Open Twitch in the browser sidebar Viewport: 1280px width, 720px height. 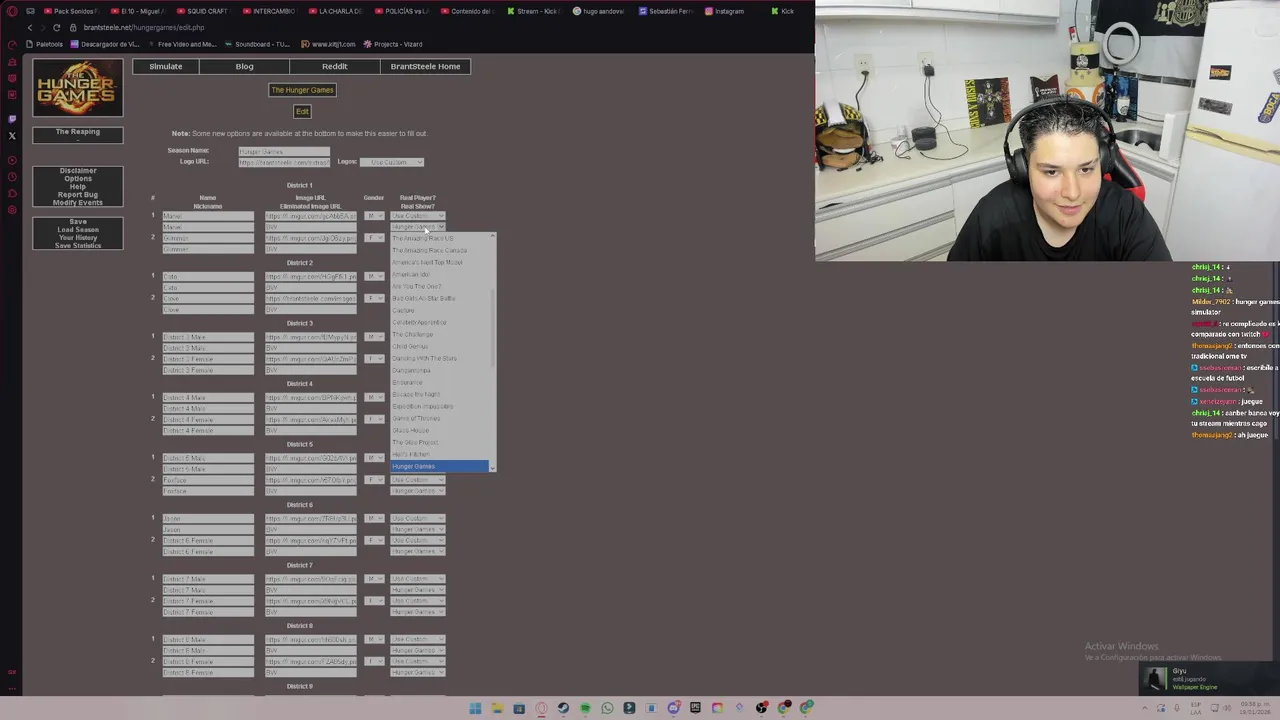tap(12, 119)
